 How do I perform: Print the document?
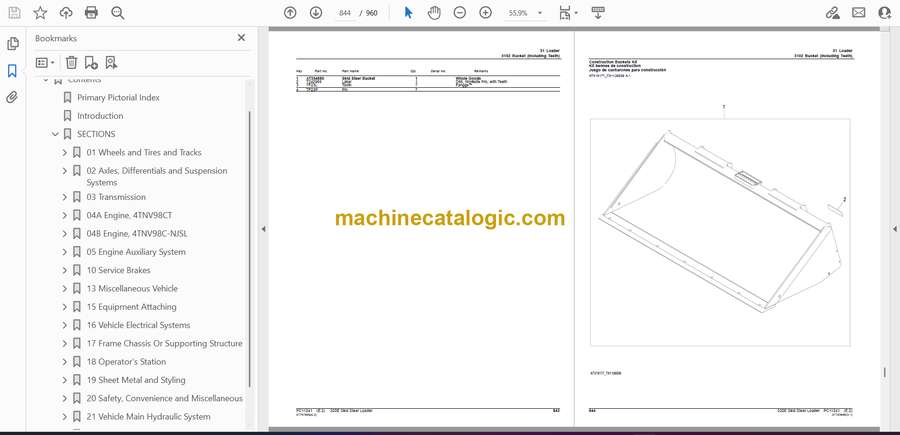[91, 13]
